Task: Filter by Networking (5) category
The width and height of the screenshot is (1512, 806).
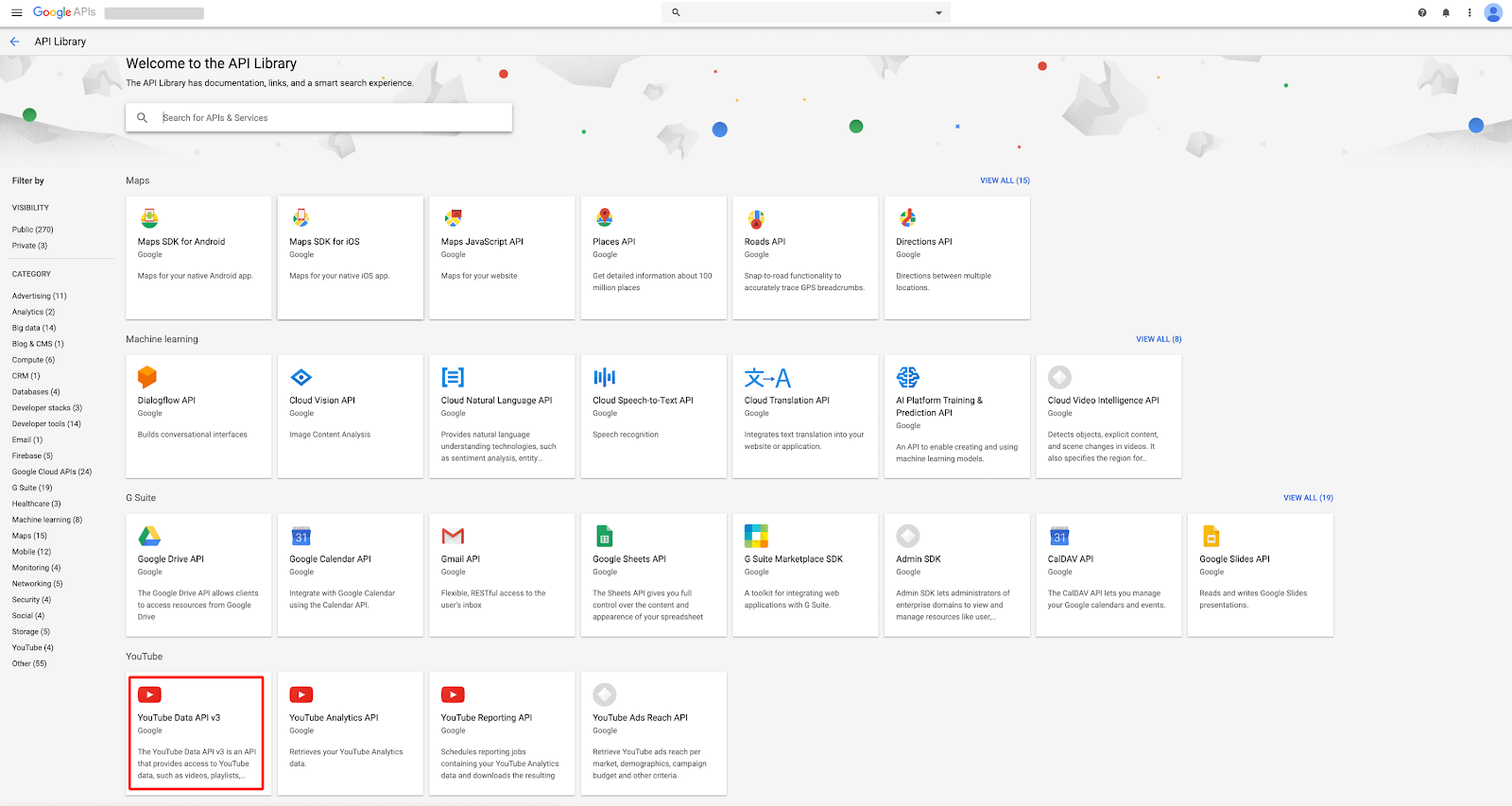Action: [38, 584]
